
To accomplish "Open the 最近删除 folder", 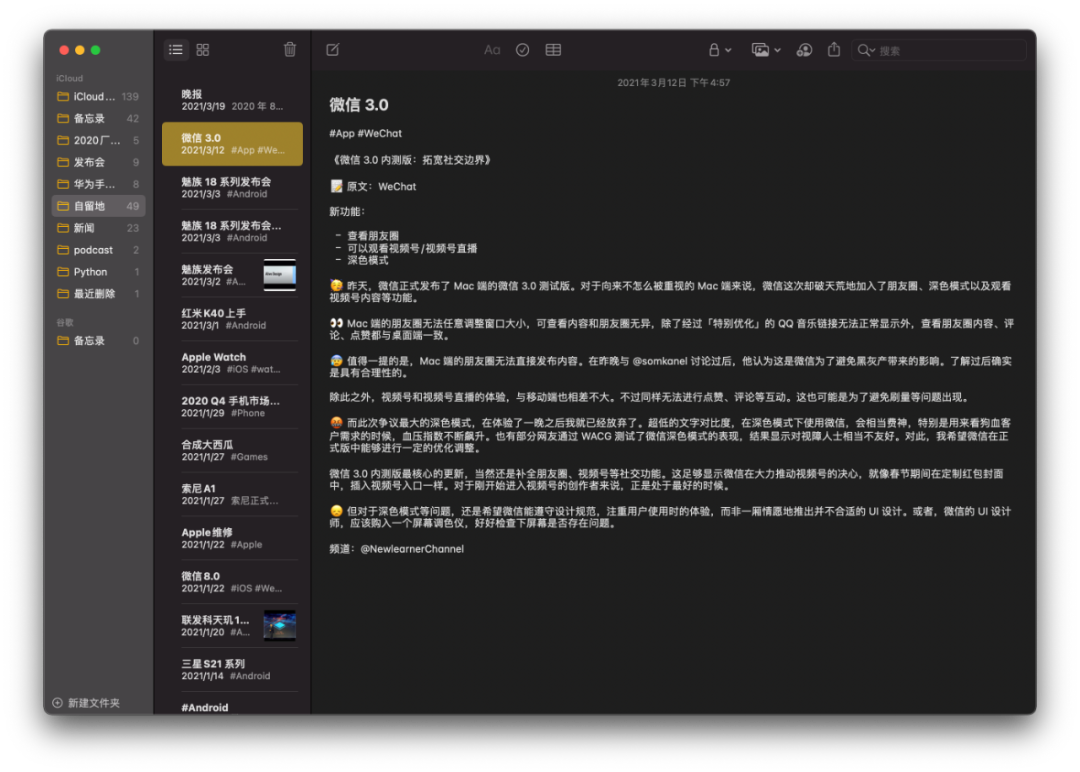I will (98, 294).
